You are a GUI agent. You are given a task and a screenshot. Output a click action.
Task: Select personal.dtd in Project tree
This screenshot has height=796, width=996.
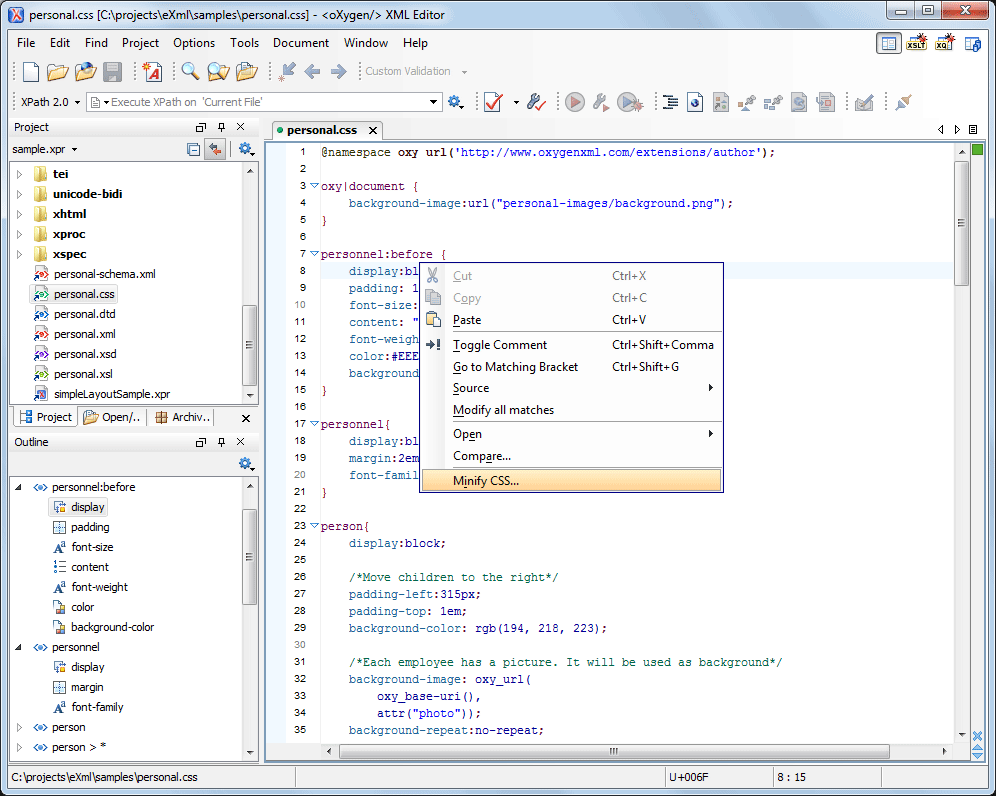point(84,314)
